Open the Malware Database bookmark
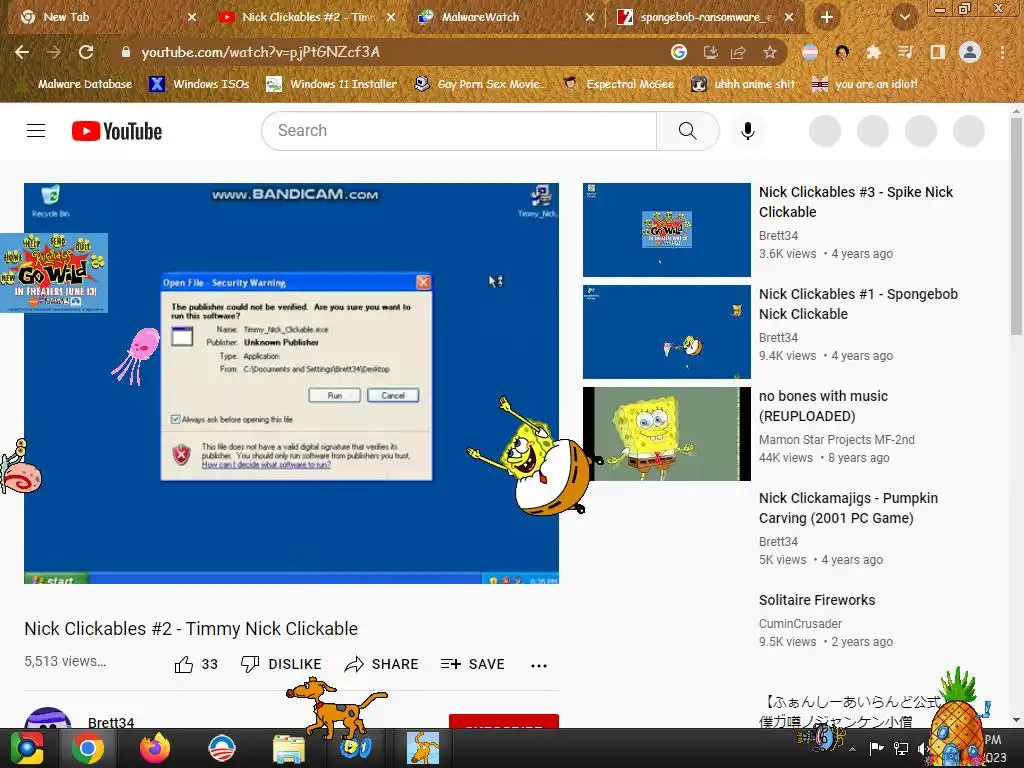Image resolution: width=1024 pixels, height=768 pixels. pos(76,84)
